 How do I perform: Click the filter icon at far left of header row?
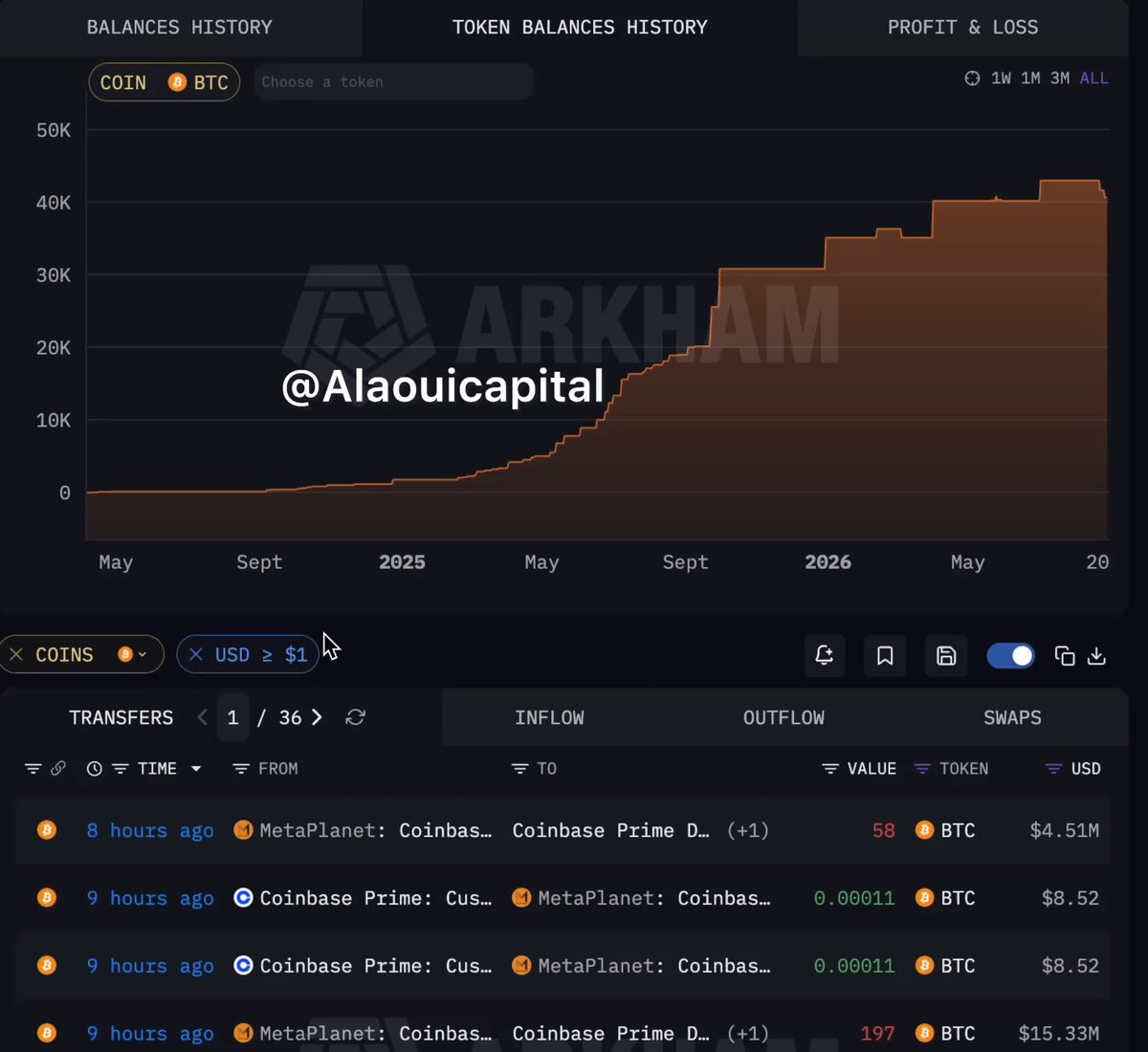pyautogui.click(x=33, y=769)
